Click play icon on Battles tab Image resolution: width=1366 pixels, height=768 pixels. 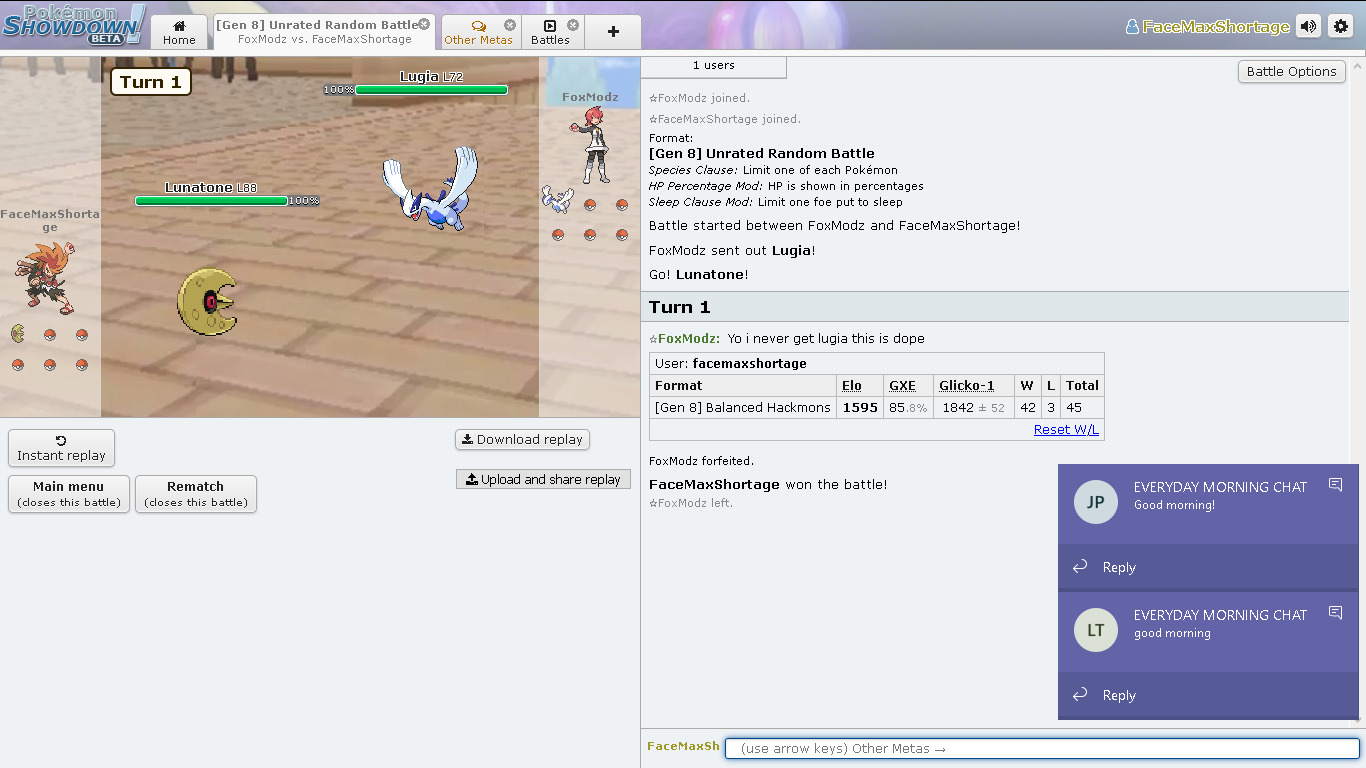pyautogui.click(x=550, y=26)
